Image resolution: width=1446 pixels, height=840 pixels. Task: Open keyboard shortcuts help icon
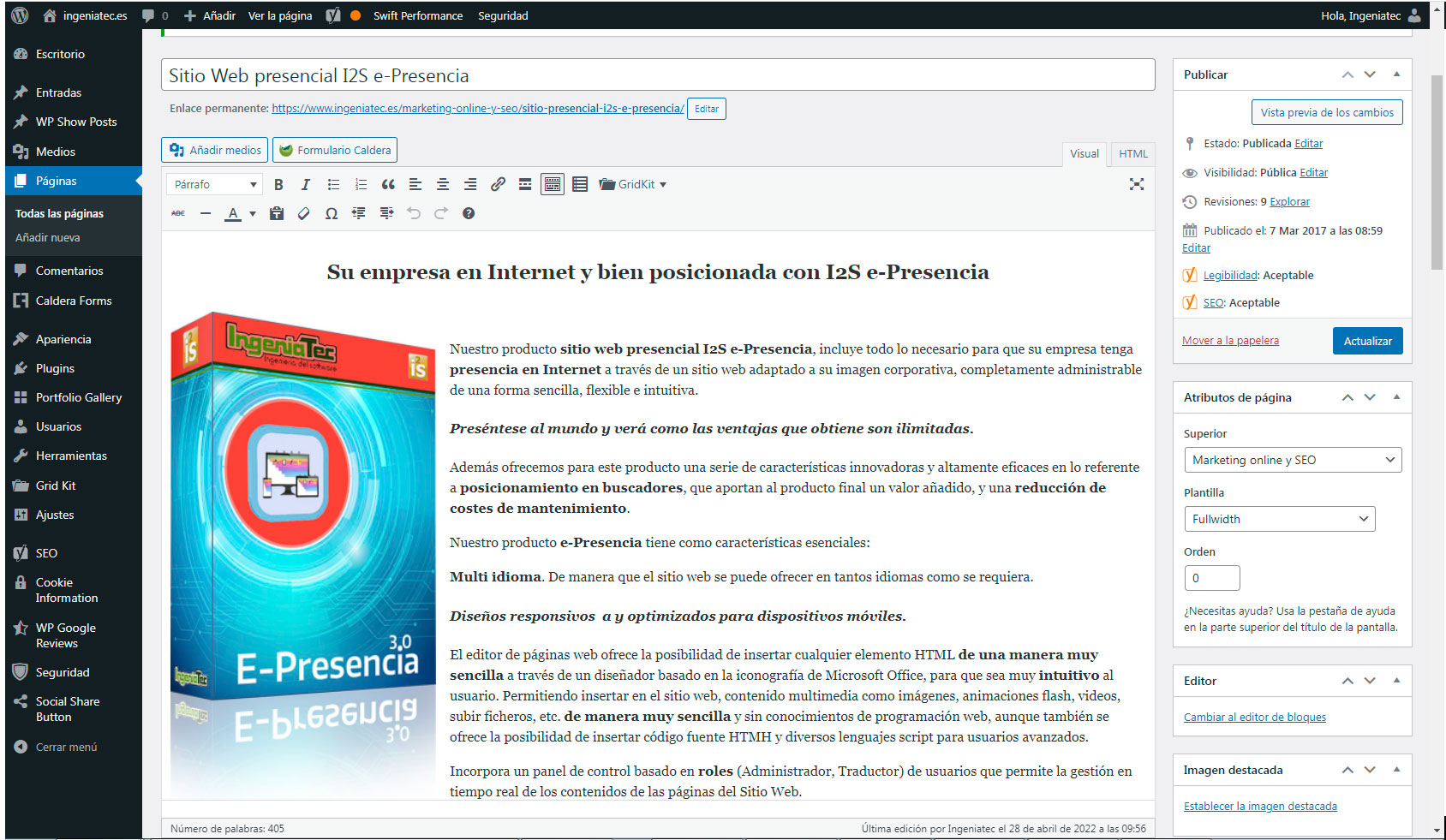pyautogui.click(x=469, y=213)
